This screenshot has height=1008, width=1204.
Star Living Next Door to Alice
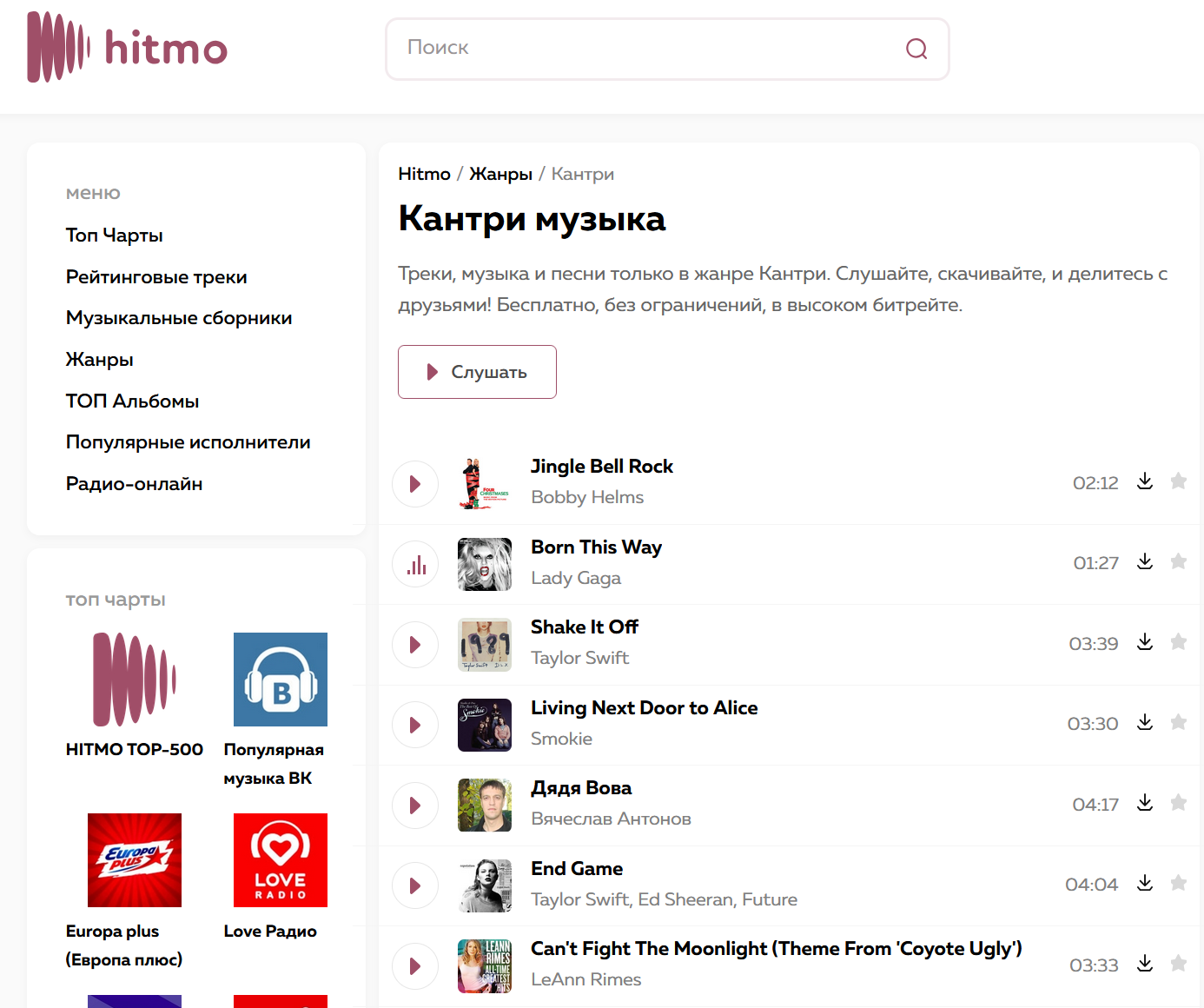1178,722
